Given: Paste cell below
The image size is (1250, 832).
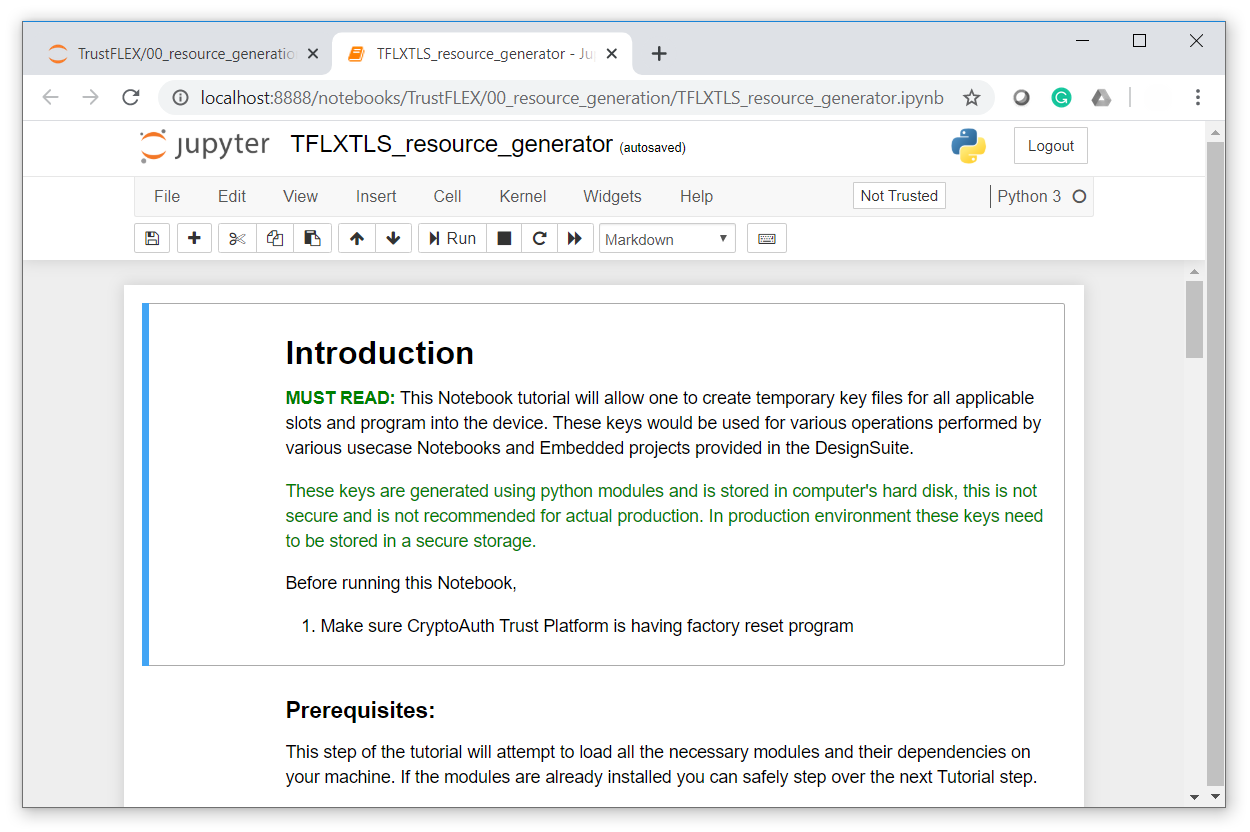Looking at the screenshot, I should 312,238.
